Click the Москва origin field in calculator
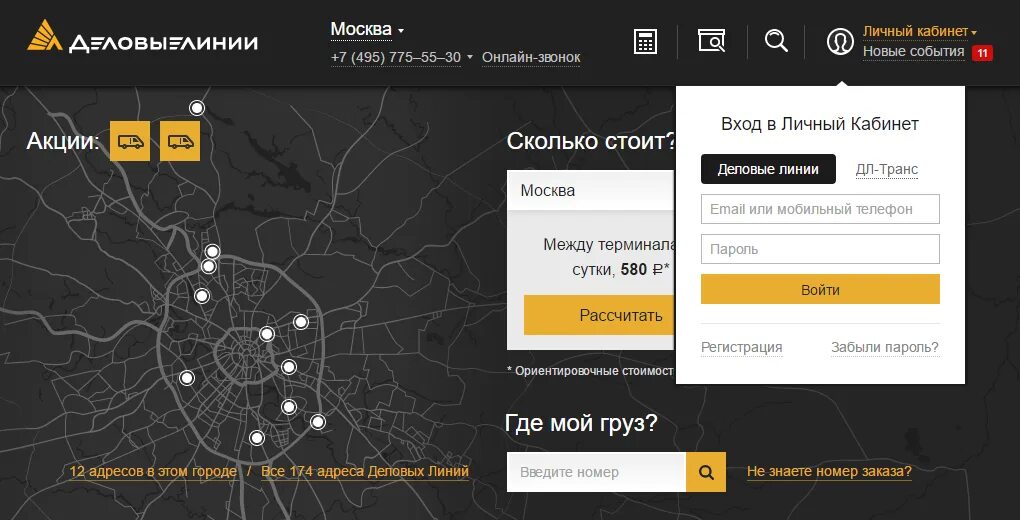The image size is (1020, 520). [591, 190]
